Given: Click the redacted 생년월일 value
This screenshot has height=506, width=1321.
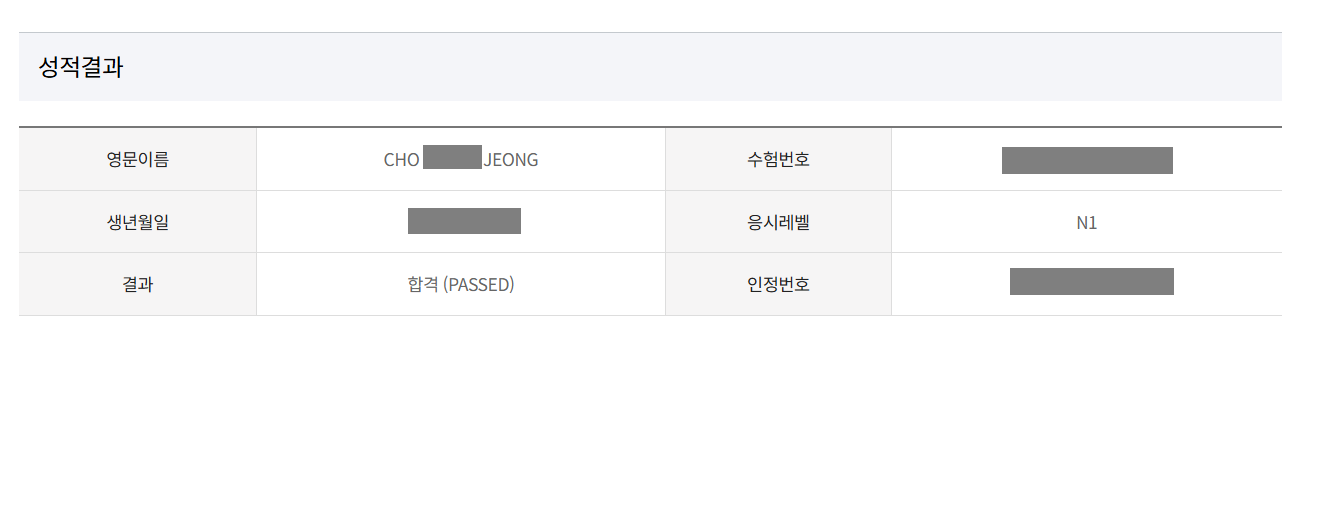Looking at the screenshot, I should coord(464,221).
